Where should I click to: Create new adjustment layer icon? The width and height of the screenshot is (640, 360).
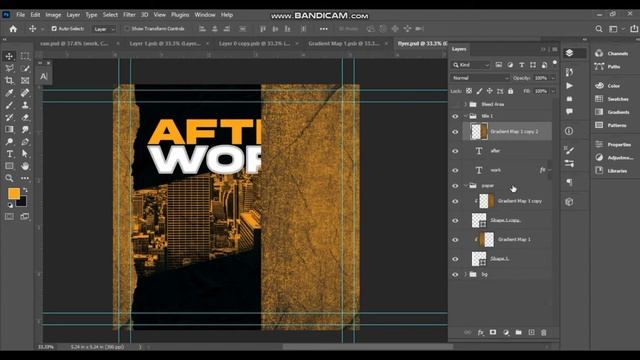(x=506, y=333)
